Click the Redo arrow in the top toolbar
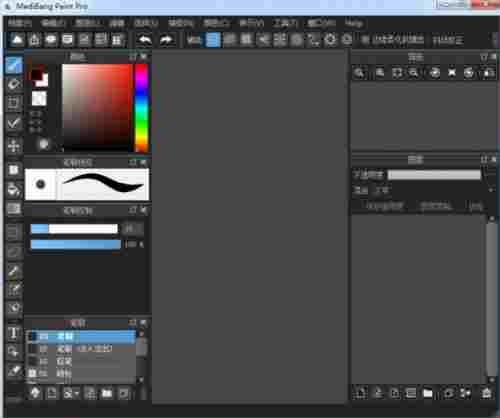 (x=166, y=40)
